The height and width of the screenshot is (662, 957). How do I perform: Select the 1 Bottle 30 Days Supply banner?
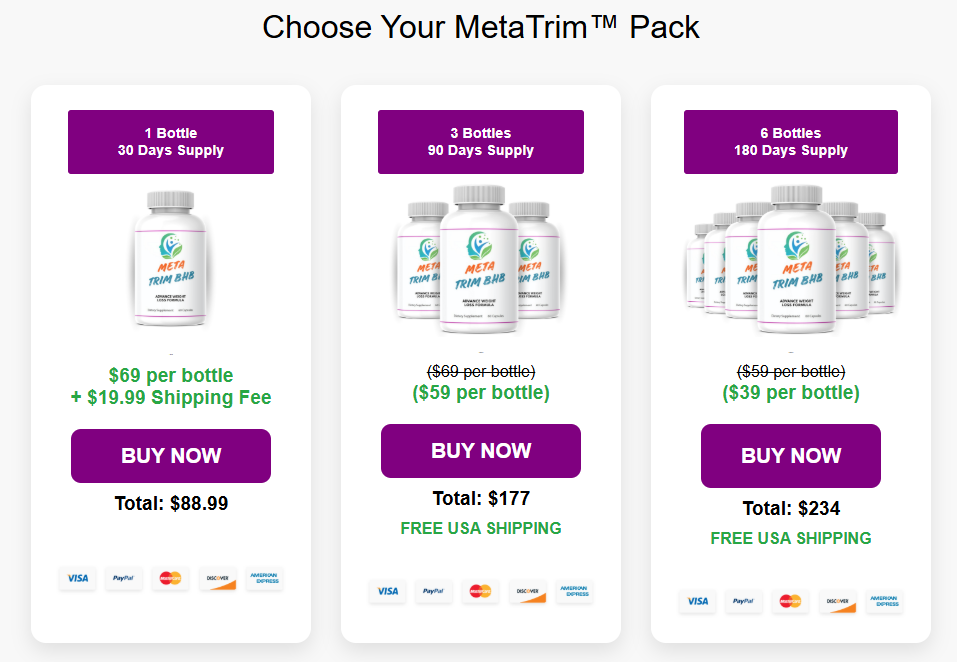tap(170, 142)
